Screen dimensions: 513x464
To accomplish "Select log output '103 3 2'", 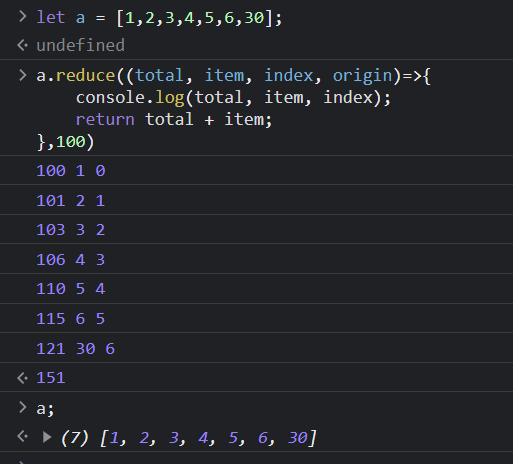I will 71,230.
